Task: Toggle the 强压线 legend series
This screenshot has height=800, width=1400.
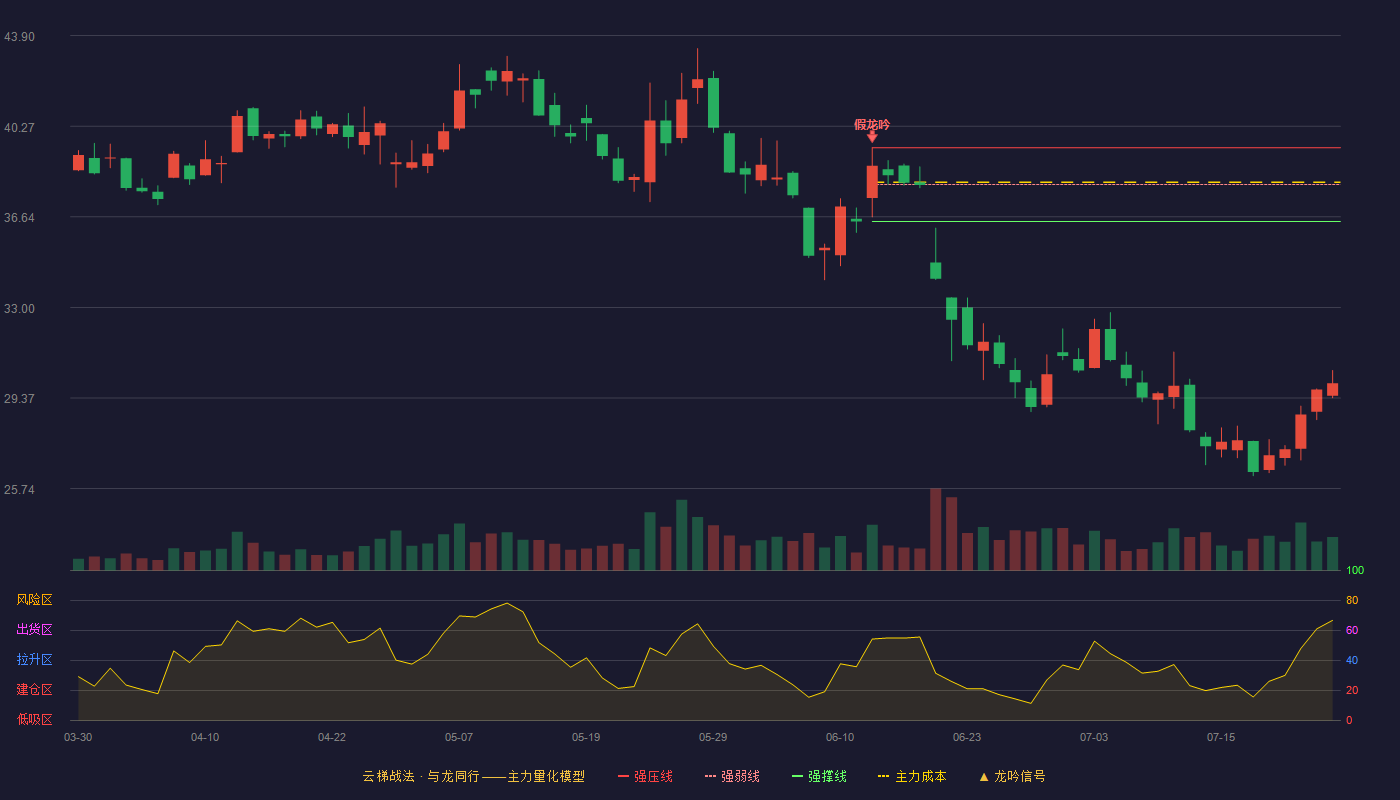Action: (645, 776)
